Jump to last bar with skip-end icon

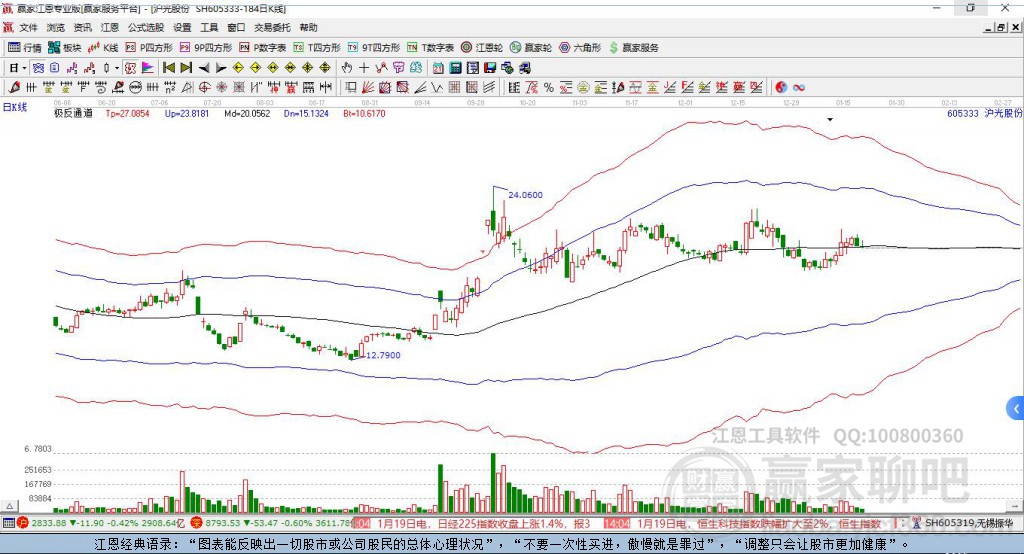(186, 68)
